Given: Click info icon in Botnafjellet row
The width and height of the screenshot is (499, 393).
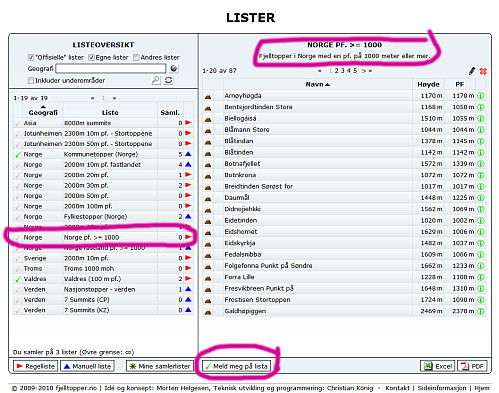Looking at the screenshot, I should point(481,164).
